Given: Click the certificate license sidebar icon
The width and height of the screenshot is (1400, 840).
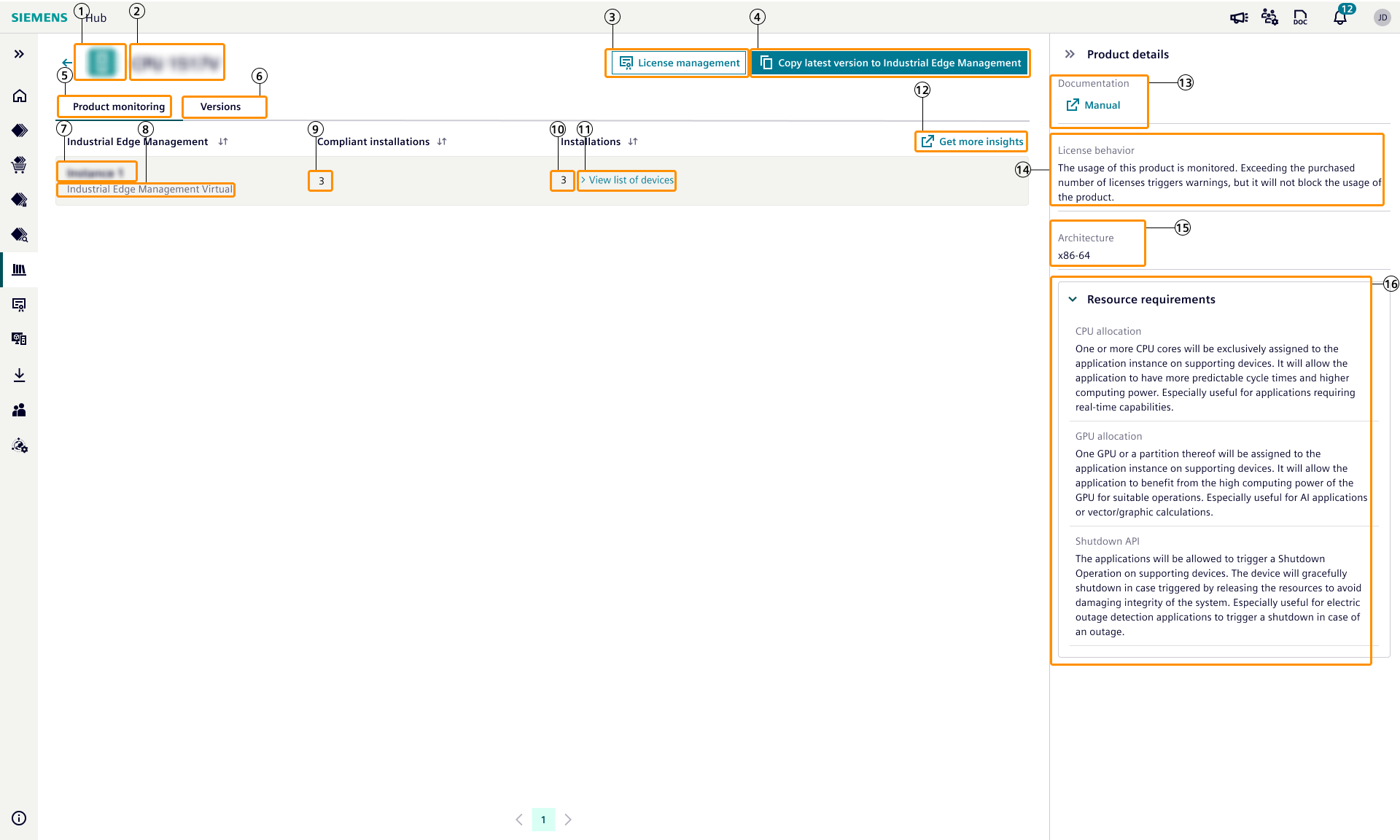Looking at the screenshot, I should (20, 305).
